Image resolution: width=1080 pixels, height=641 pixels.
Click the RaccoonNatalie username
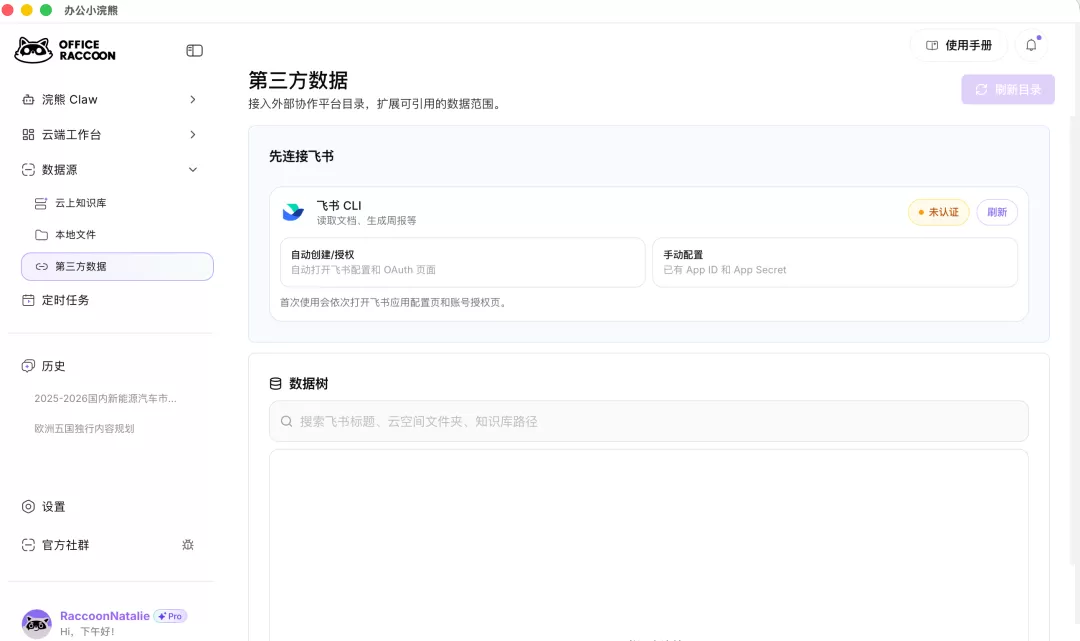tap(105, 616)
